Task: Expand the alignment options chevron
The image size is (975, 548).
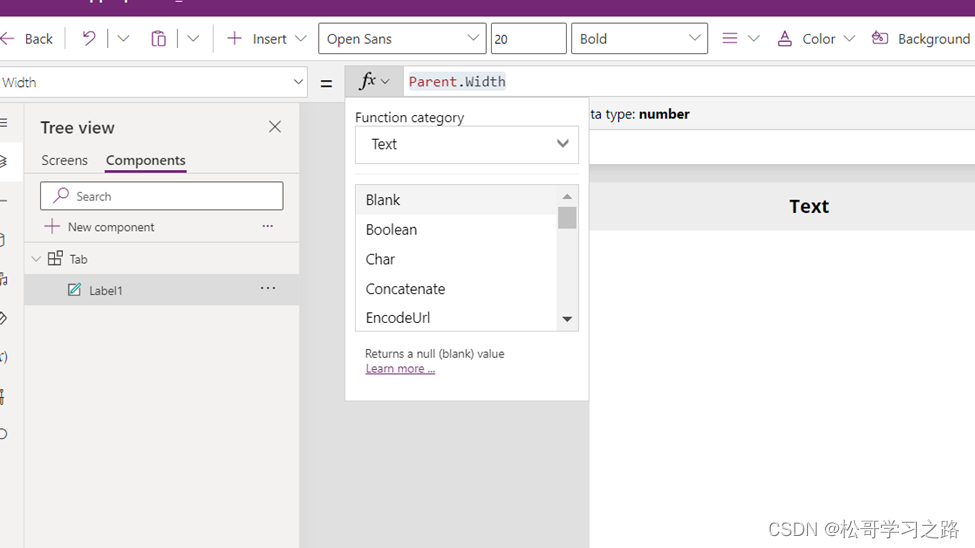Action: point(754,39)
